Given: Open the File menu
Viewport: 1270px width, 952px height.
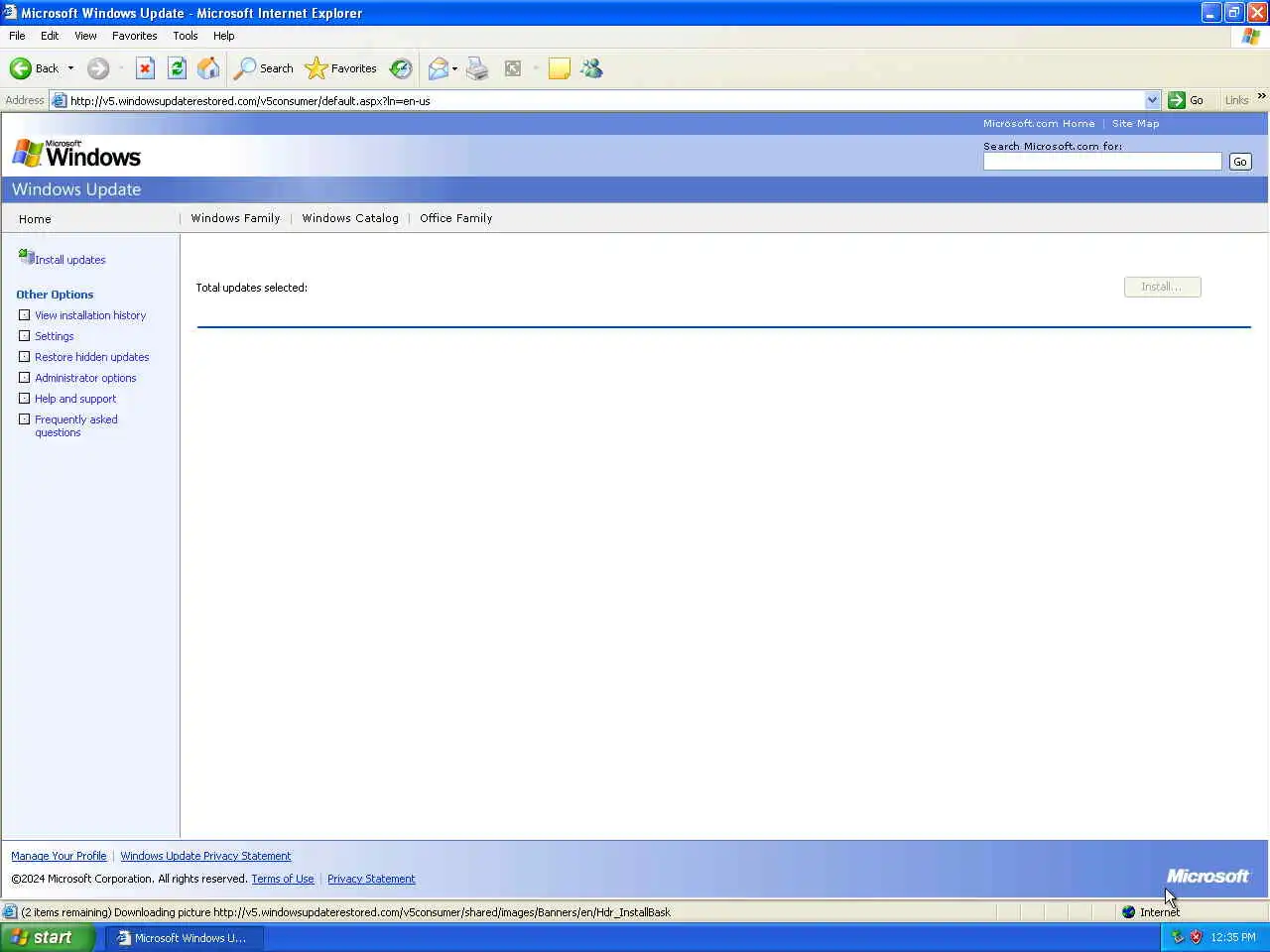Looking at the screenshot, I should (17, 36).
